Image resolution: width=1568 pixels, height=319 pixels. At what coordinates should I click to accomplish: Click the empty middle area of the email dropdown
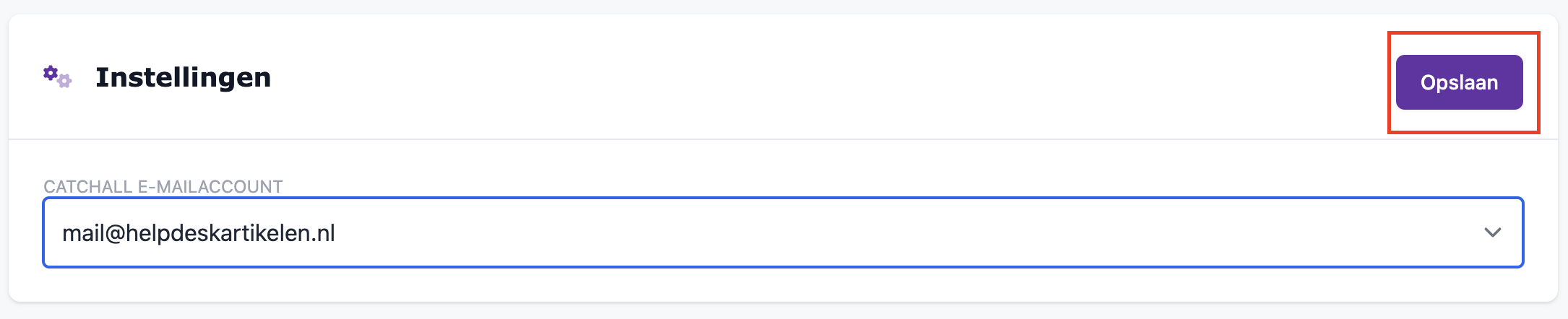click(x=867, y=232)
